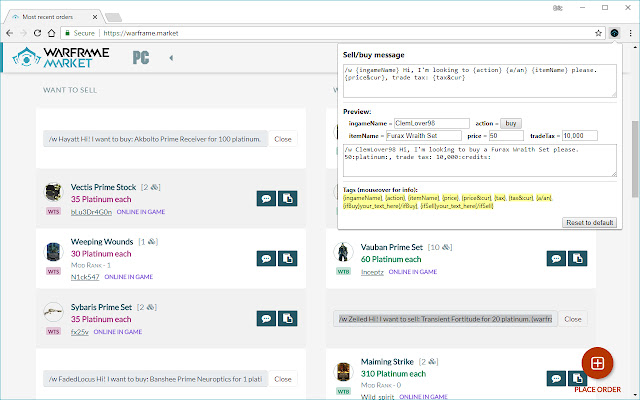640x400 pixels.
Task: Select the Zelied whisper message text field
Action: 445,319
